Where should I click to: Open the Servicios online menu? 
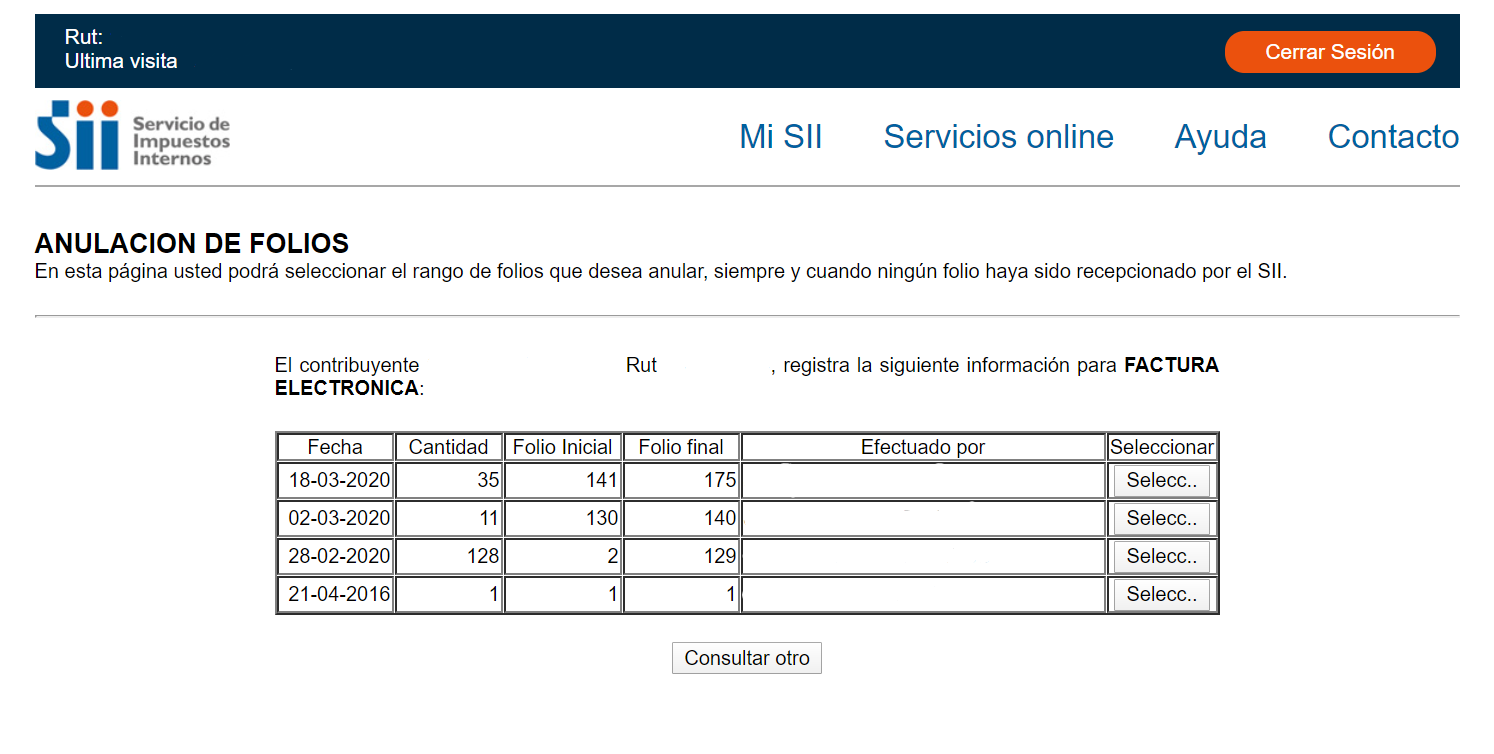(998, 137)
